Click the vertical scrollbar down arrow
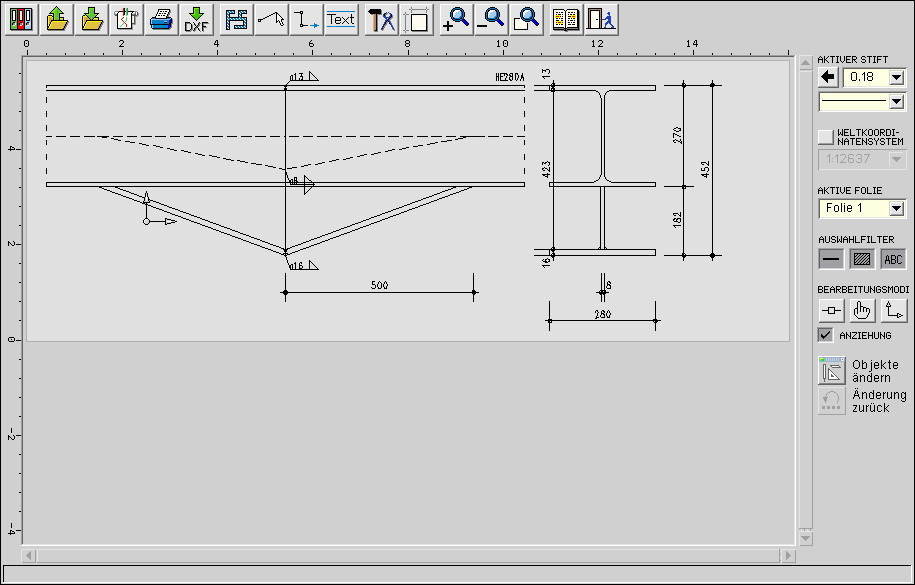915x585 pixels. pyautogui.click(x=804, y=537)
